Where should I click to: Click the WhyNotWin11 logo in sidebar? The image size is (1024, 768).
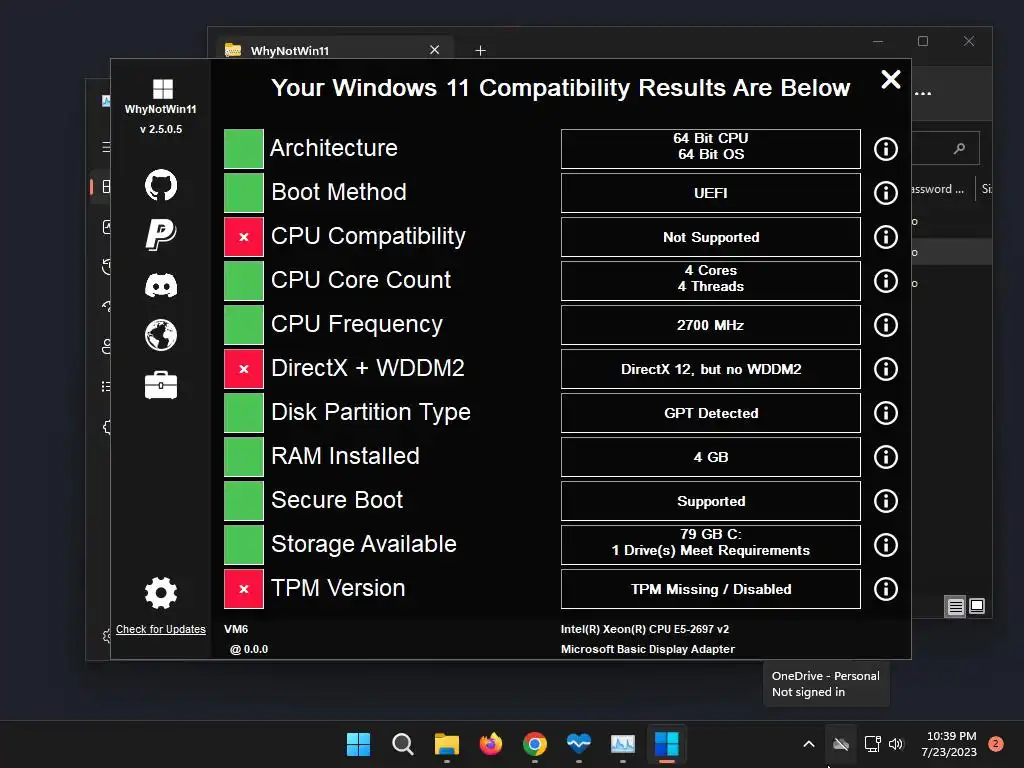[162, 89]
